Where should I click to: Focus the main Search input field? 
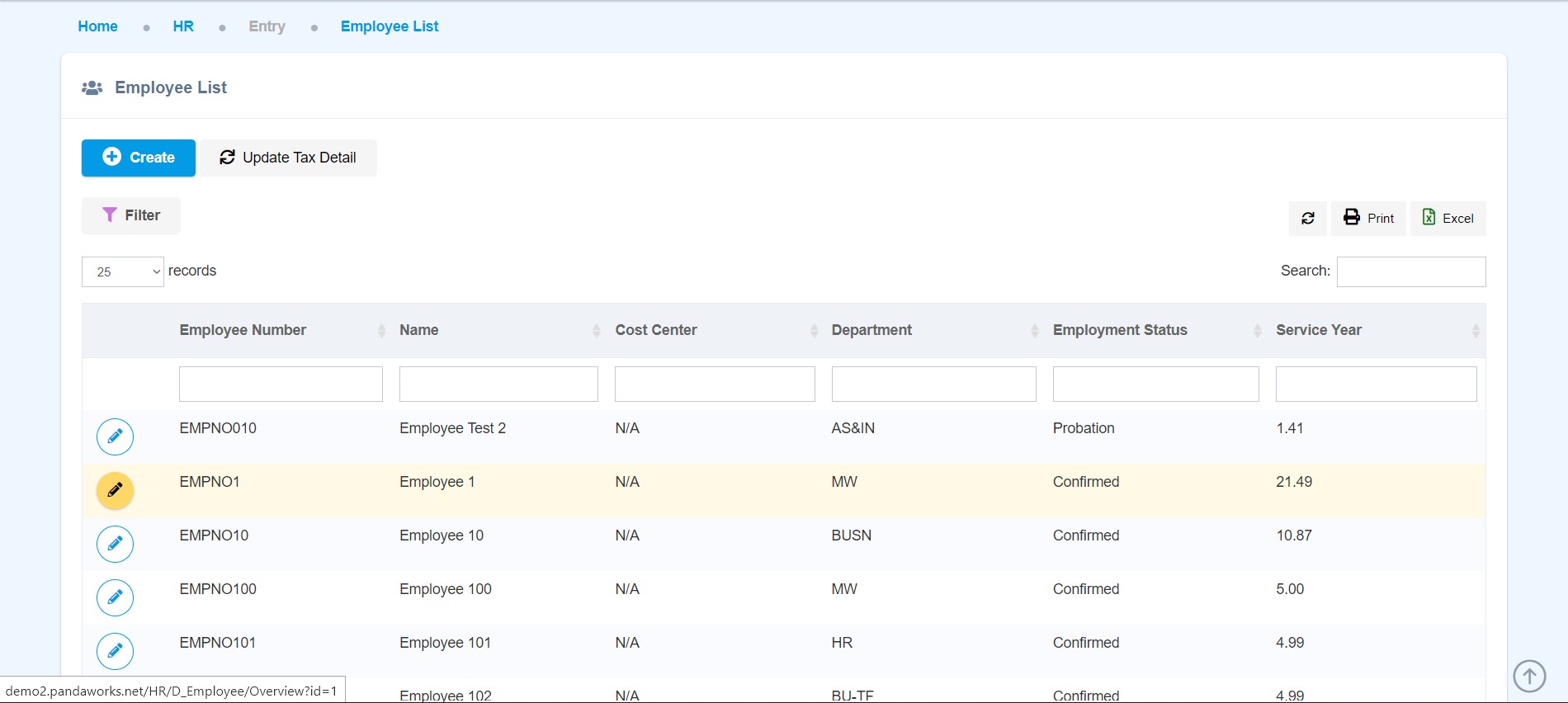pyautogui.click(x=1410, y=271)
